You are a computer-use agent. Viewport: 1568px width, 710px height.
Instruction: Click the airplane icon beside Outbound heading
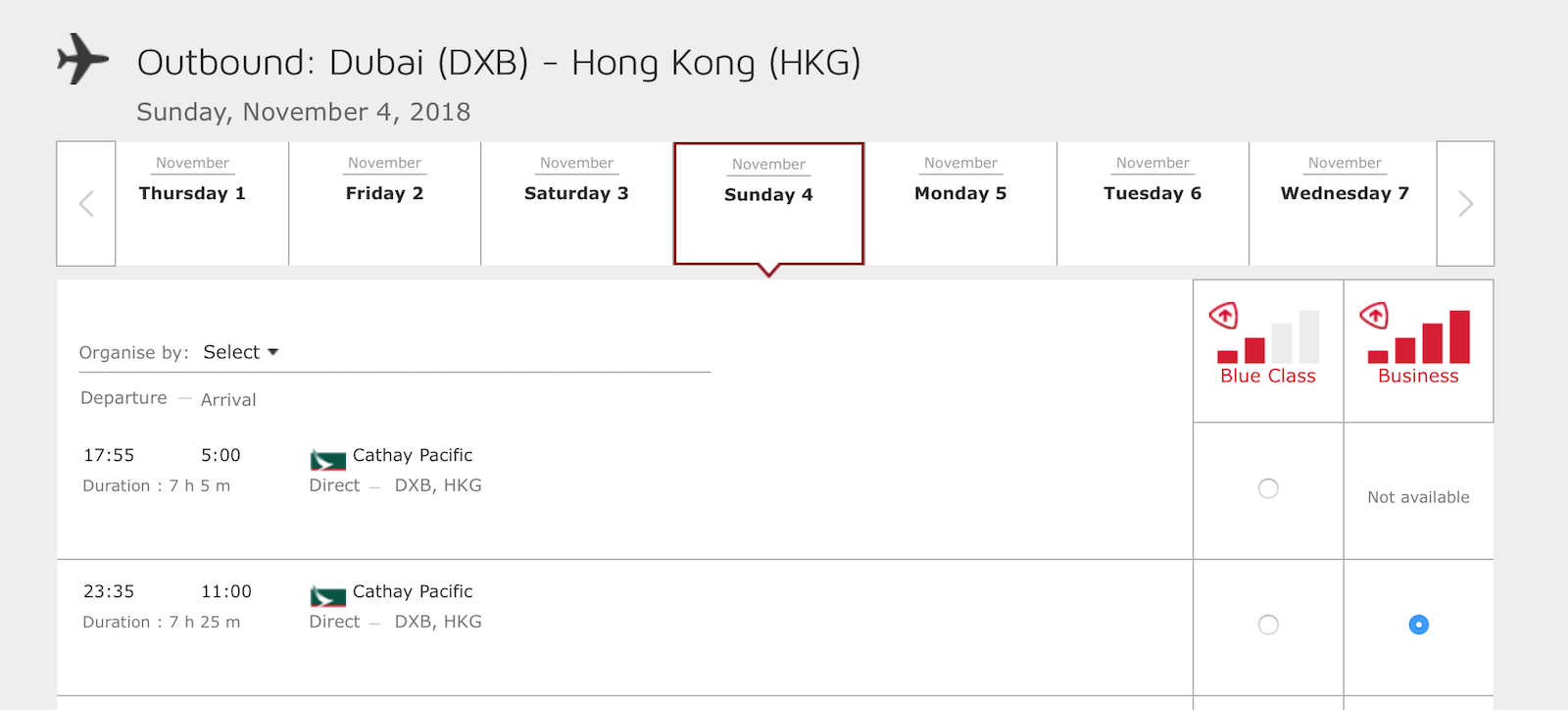83,59
